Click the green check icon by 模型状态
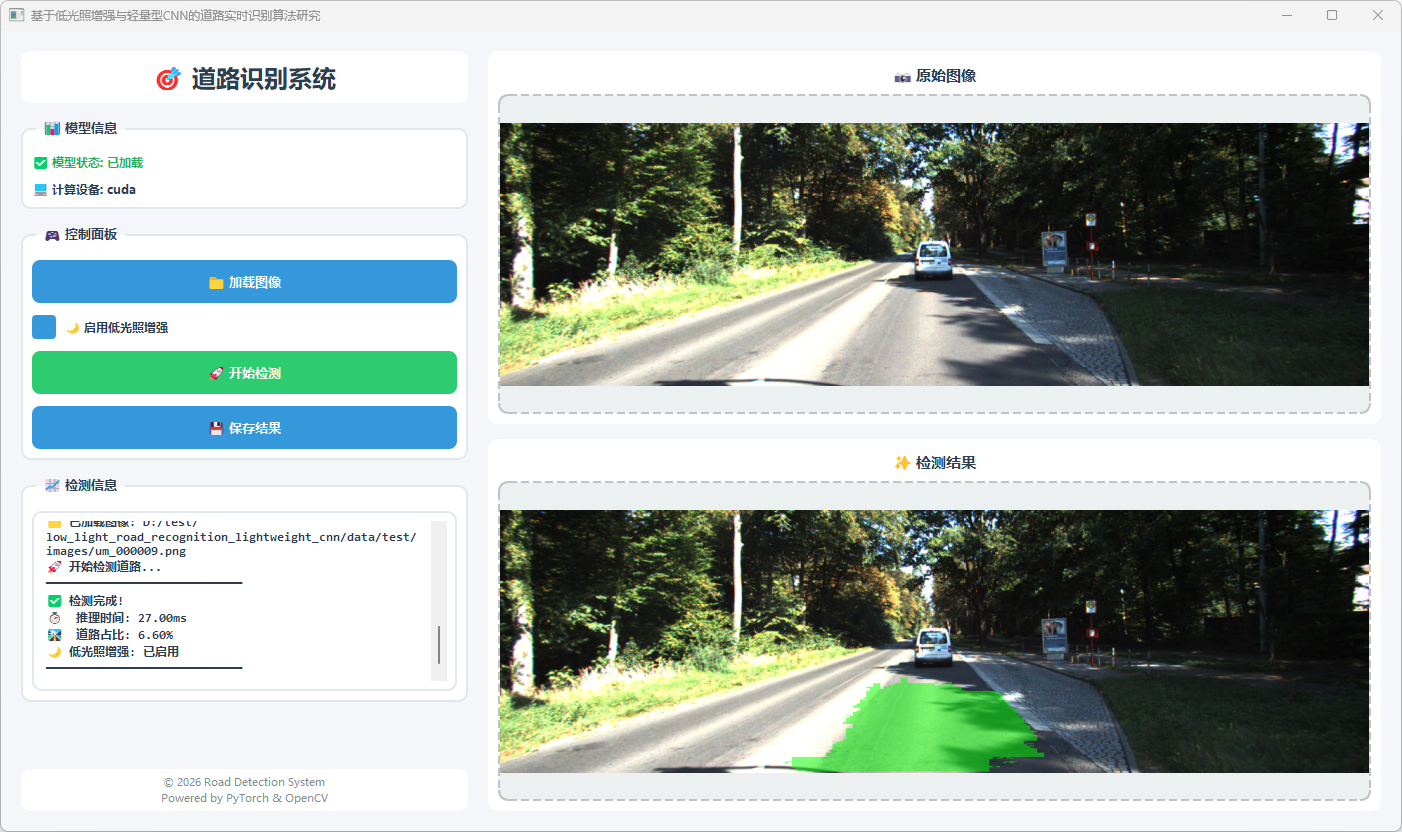 click(x=41, y=163)
